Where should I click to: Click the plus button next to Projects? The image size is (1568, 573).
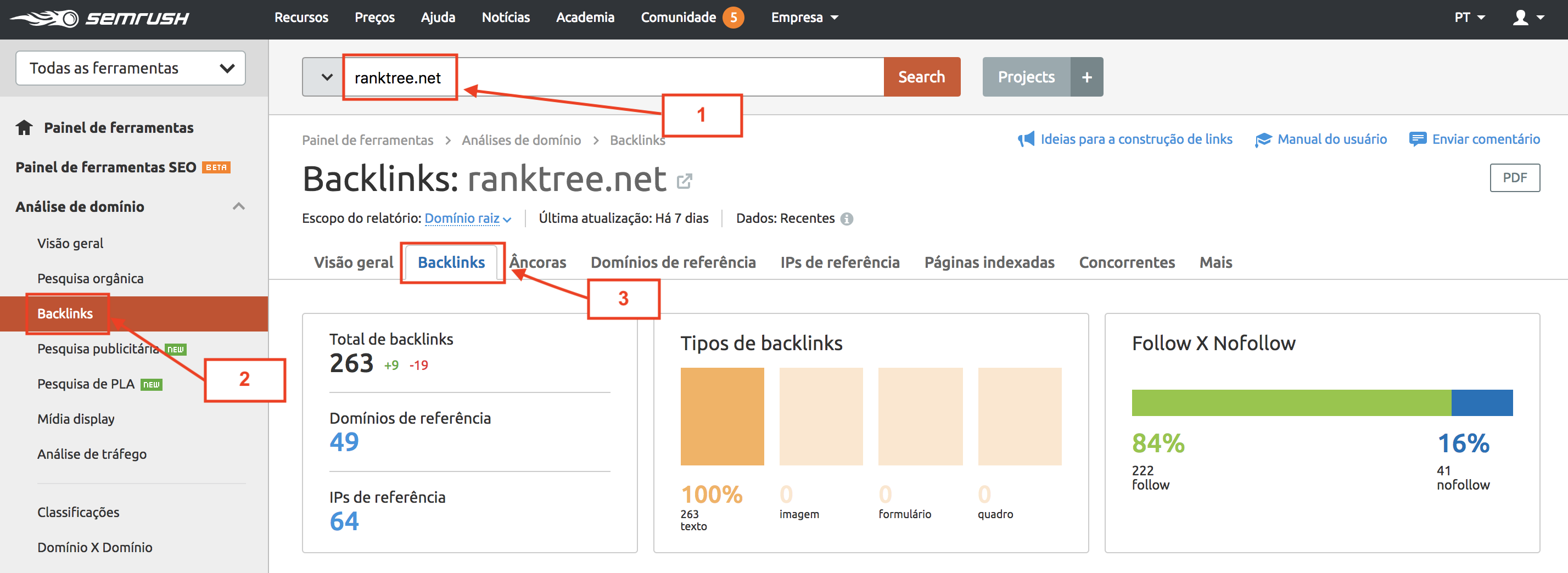pyautogui.click(x=1087, y=77)
